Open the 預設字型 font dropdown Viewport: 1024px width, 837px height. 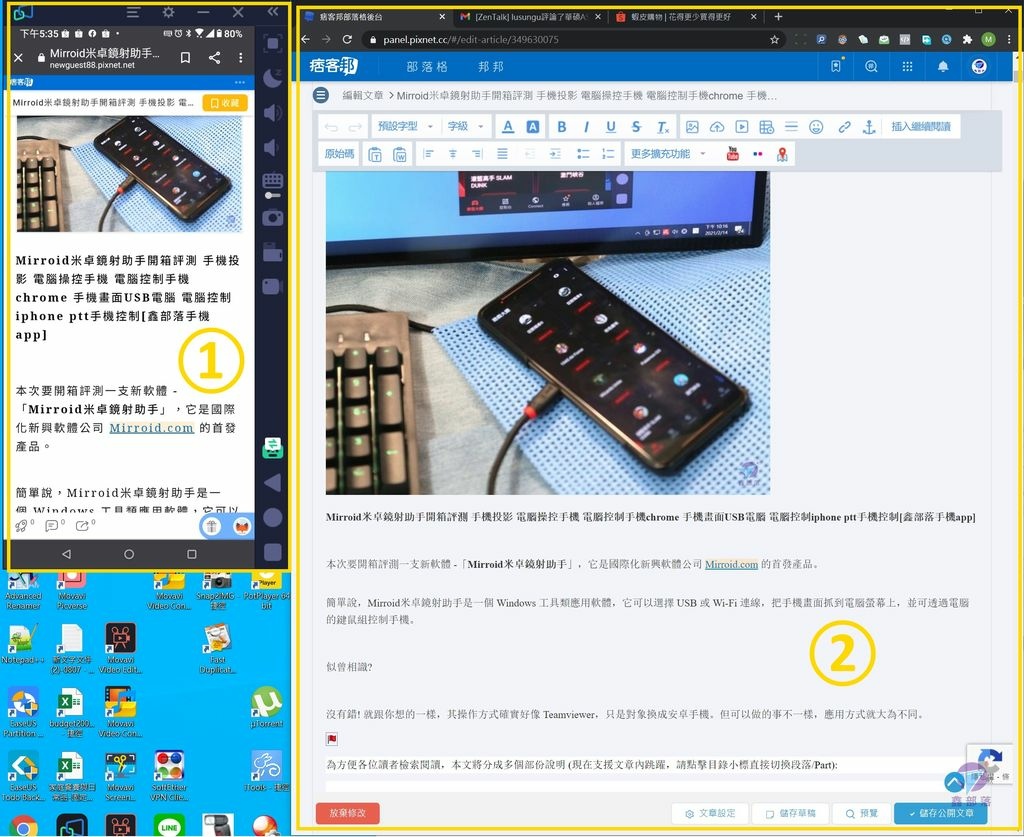tap(406, 127)
